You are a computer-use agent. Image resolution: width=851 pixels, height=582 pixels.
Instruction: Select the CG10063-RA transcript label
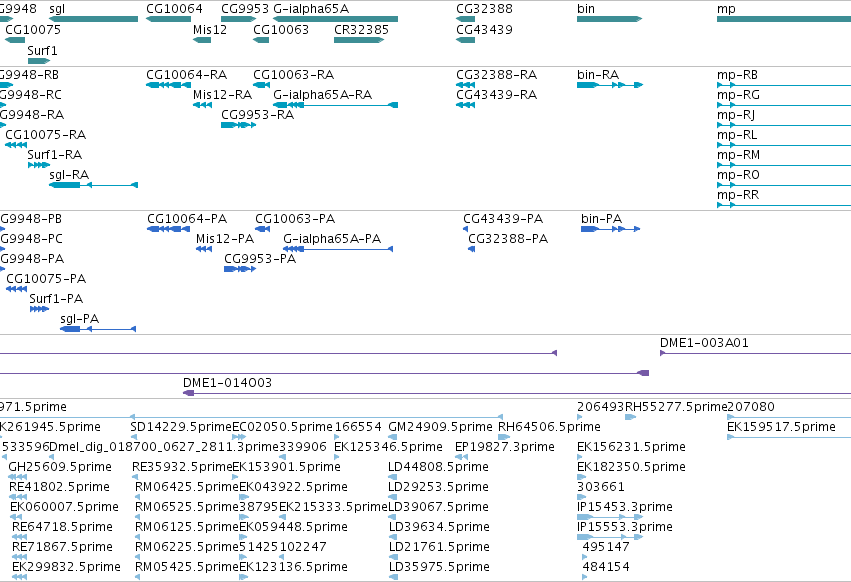pos(294,74)
